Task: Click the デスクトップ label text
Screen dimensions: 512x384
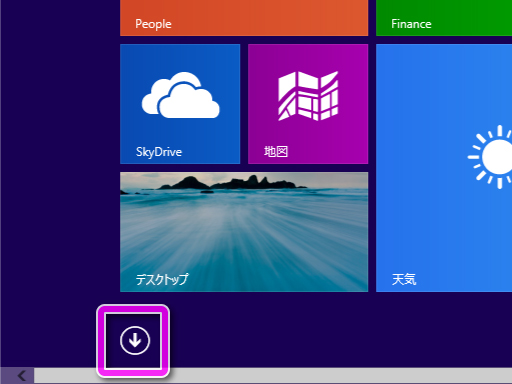Action: (x=162, y=279)
